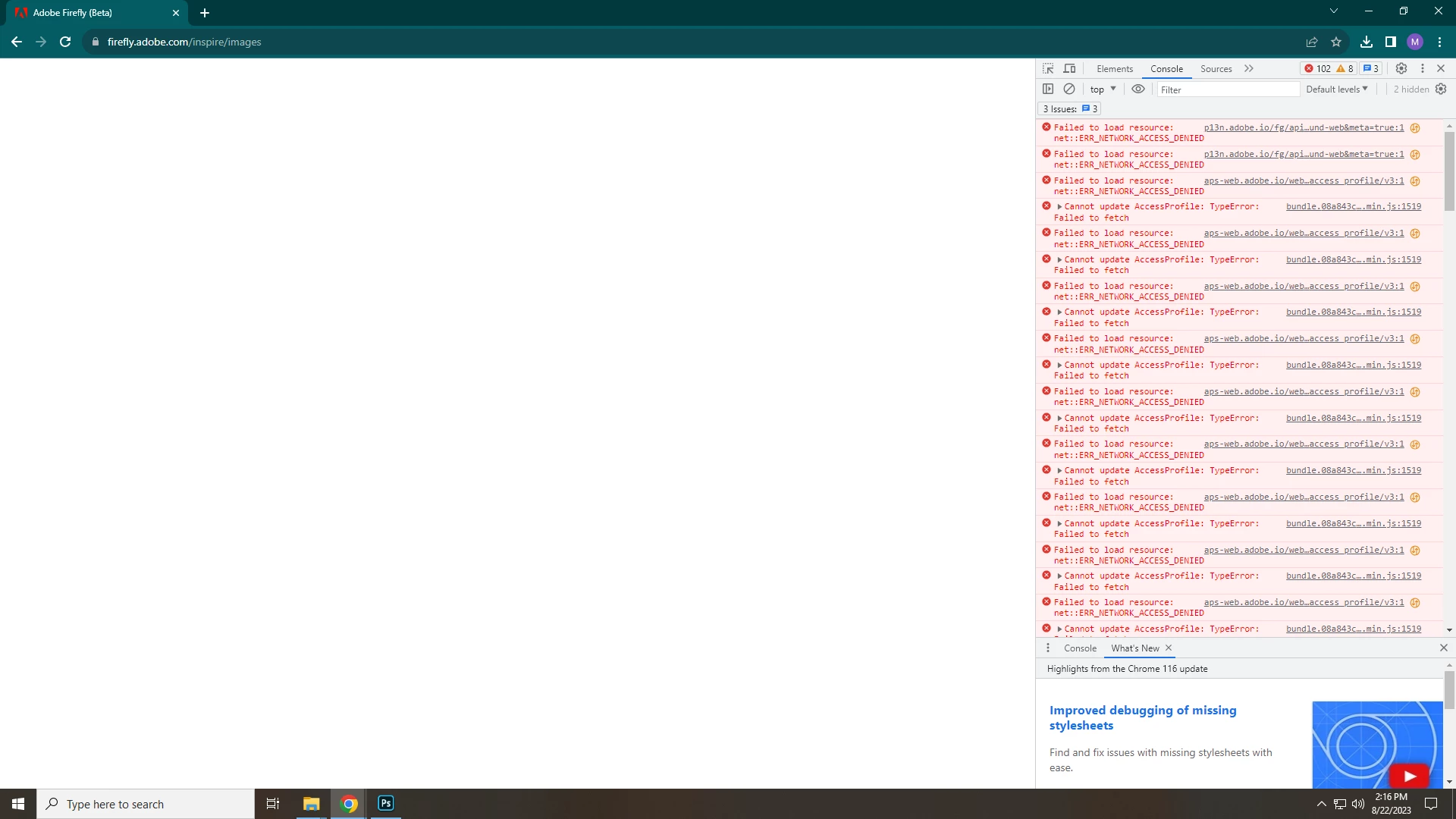Bookmark this page with the star icon
This screenshot has height=819, width=1456.
coord(1336,42)
